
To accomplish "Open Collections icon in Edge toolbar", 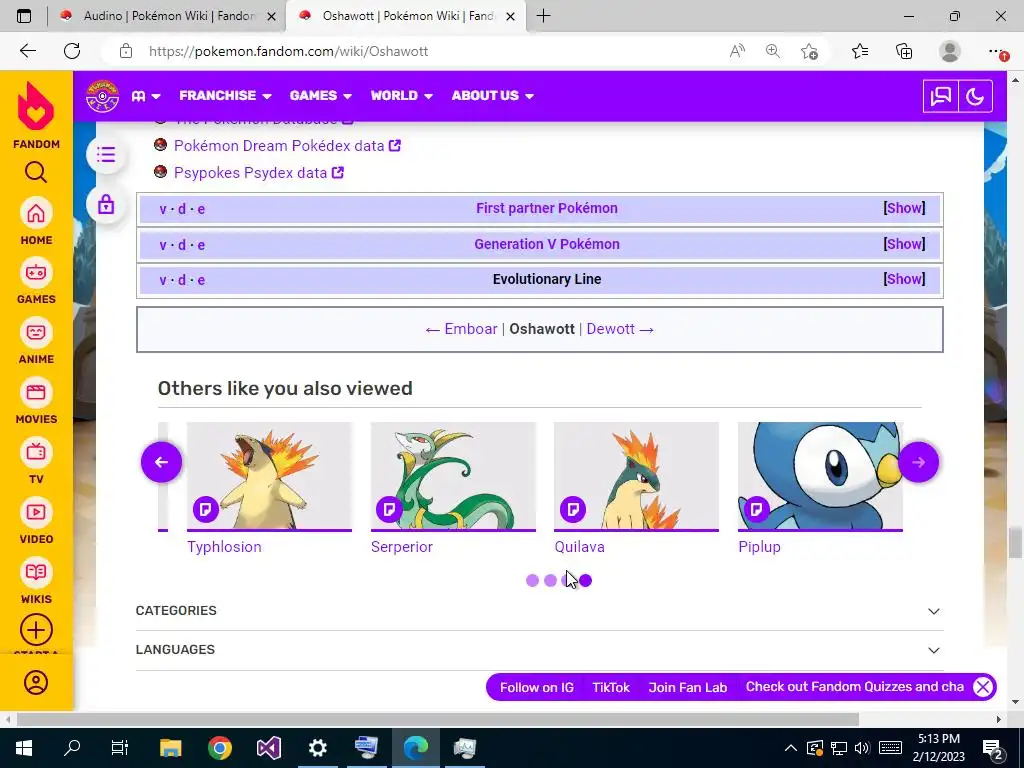I will (x=904, y=51).
